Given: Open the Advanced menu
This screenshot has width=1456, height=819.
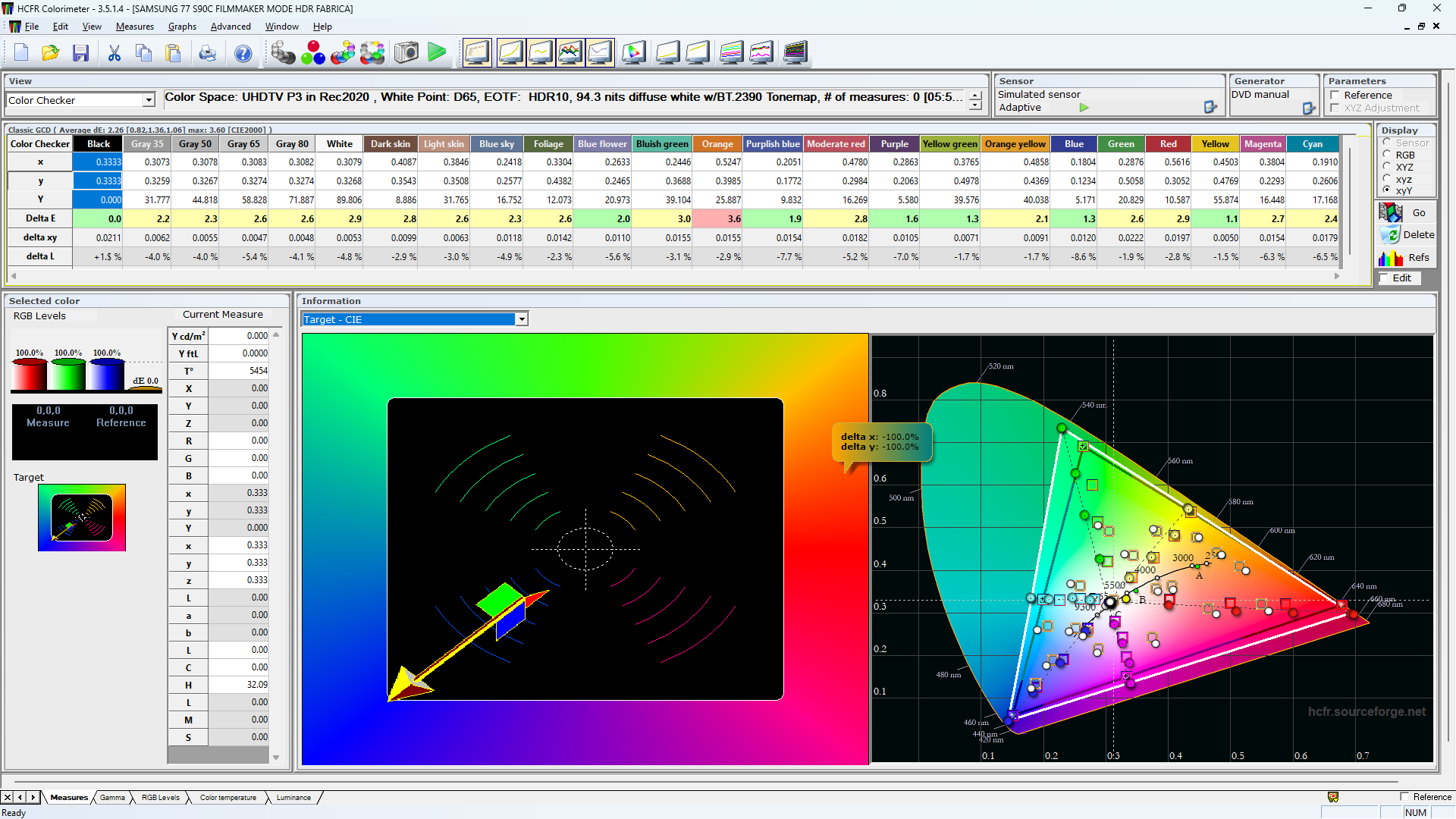Looking at the screenshot, I should point(231,27).
